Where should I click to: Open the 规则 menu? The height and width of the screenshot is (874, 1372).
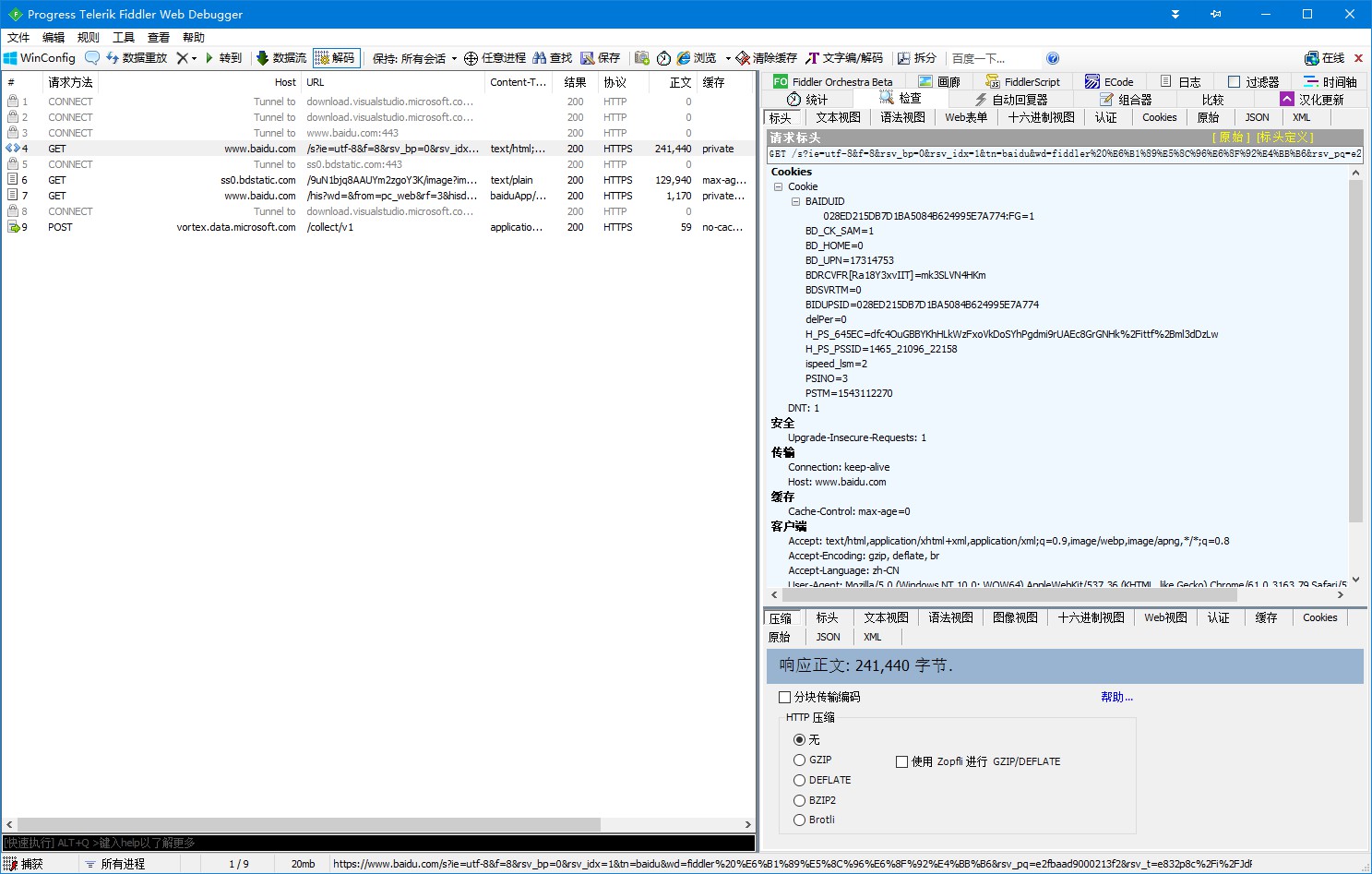tap(89, 38)
